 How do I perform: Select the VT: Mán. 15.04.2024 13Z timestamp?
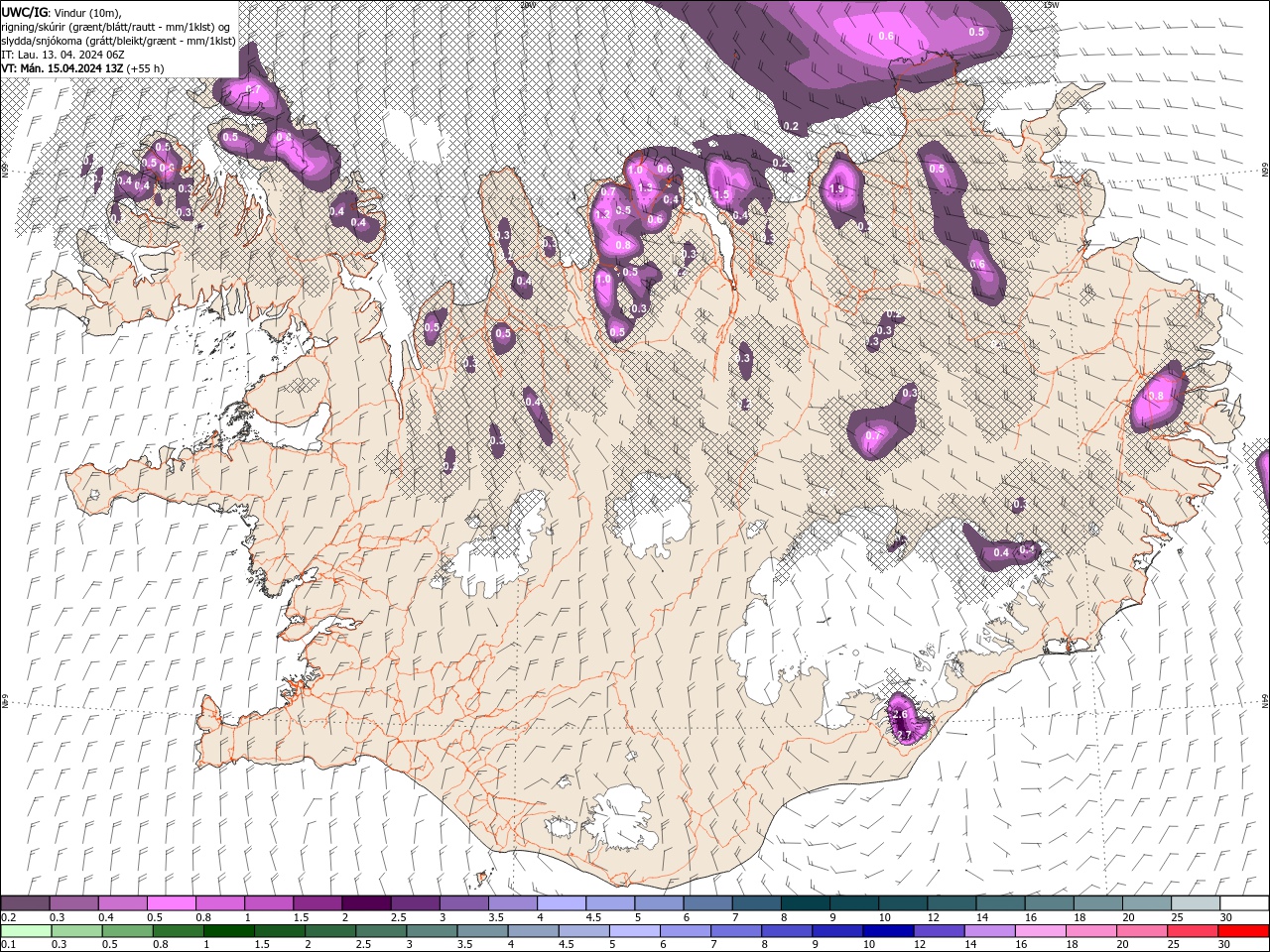click(x=63, y=67)
